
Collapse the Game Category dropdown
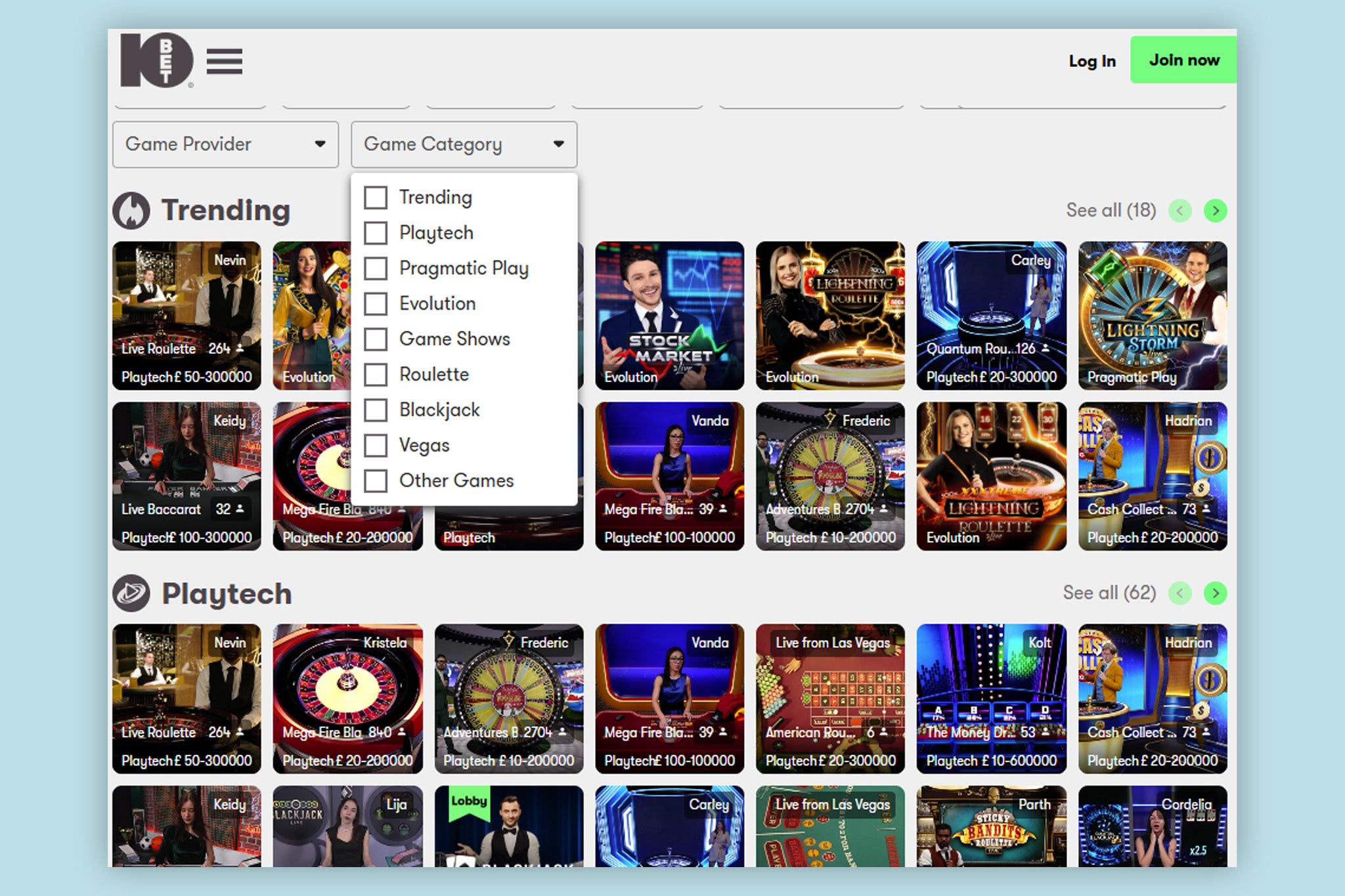(x=464, y=144)
